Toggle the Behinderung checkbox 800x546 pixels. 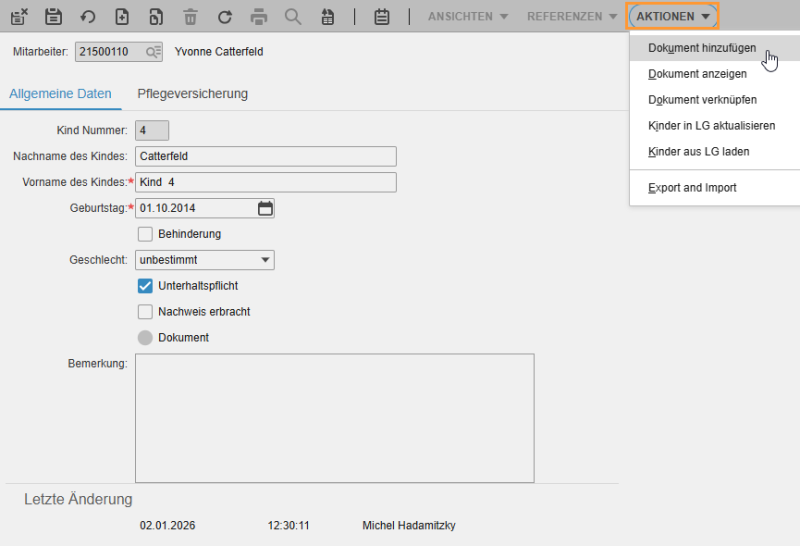[x=145, y=234]
